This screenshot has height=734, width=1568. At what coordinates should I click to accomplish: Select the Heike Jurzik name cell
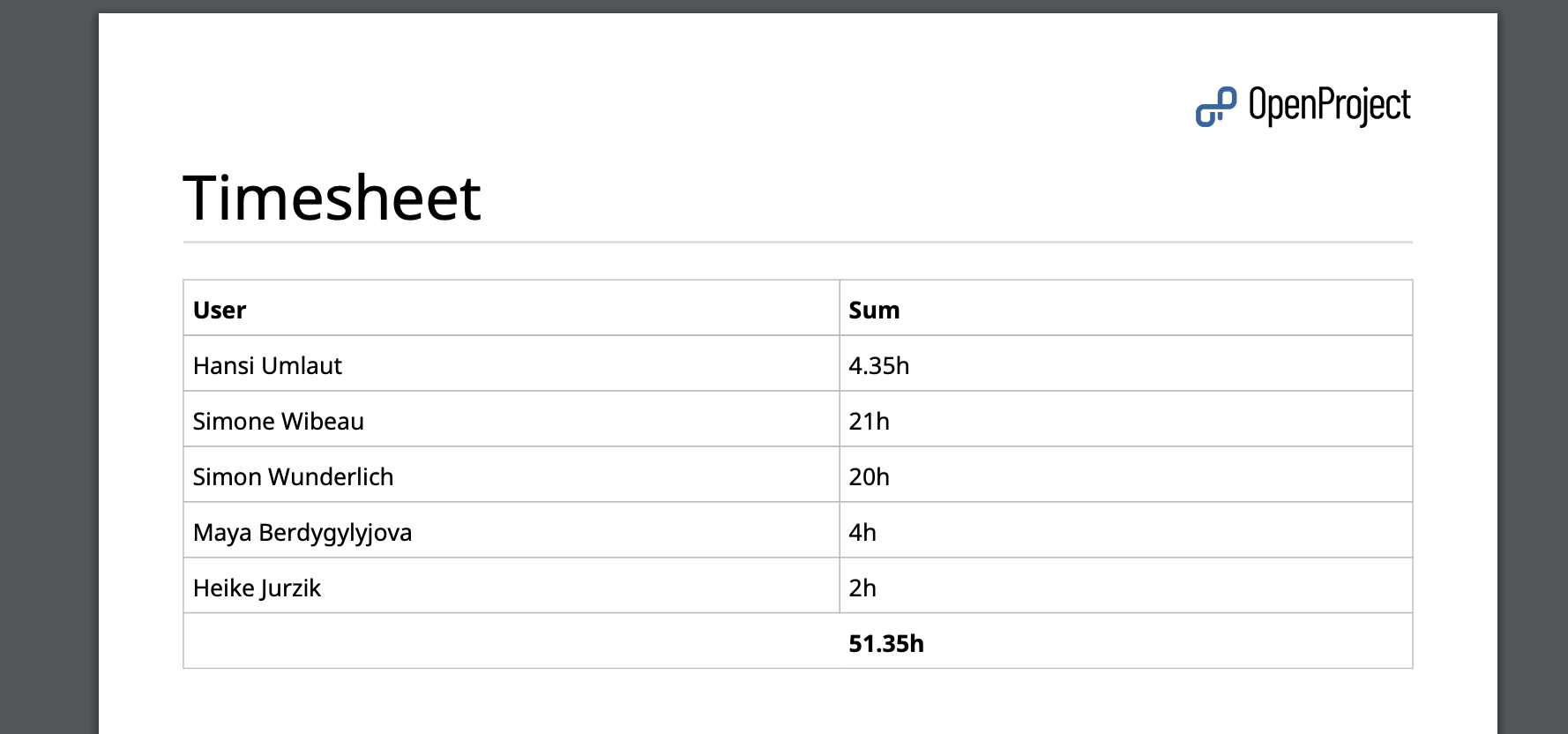point(257,588)
